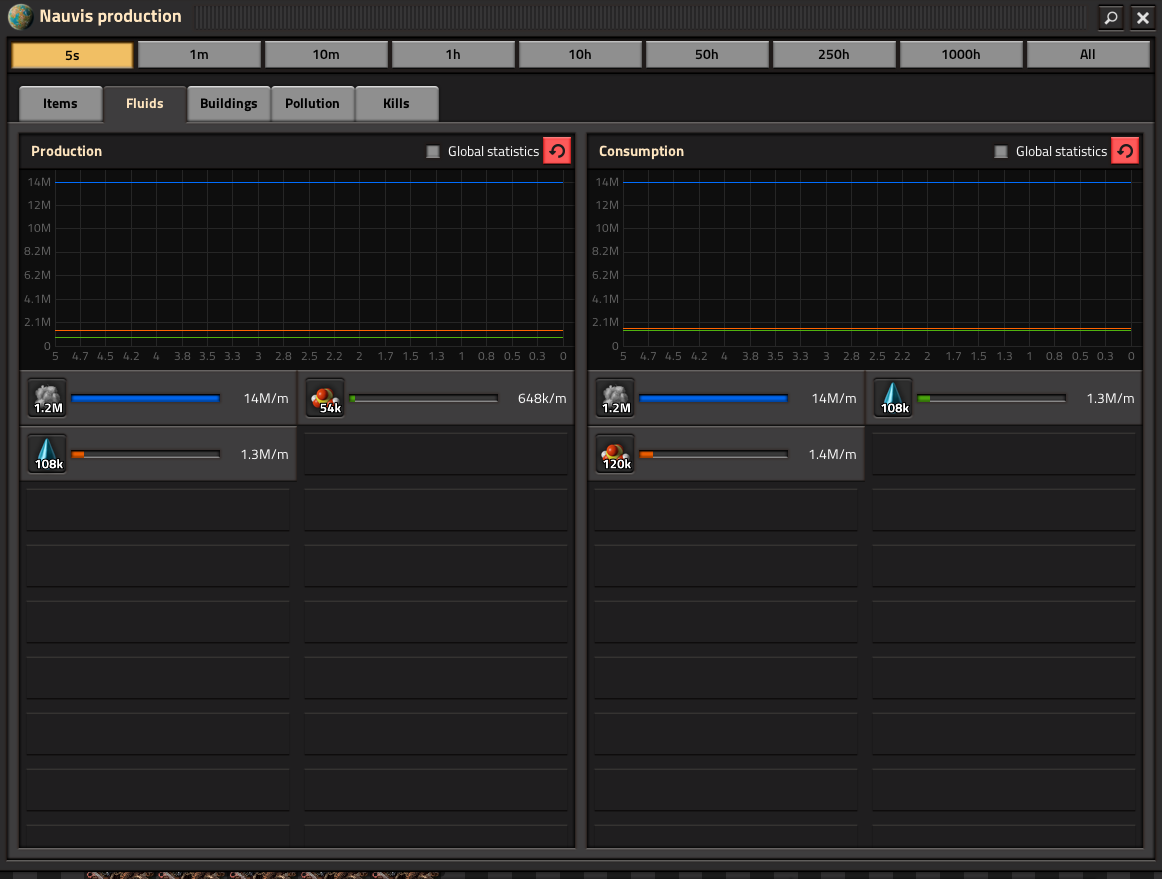This screenshot has height=879, width=1162.
Task: Reset Production statistics with red arrow button
Action: [x=557, y=151]
